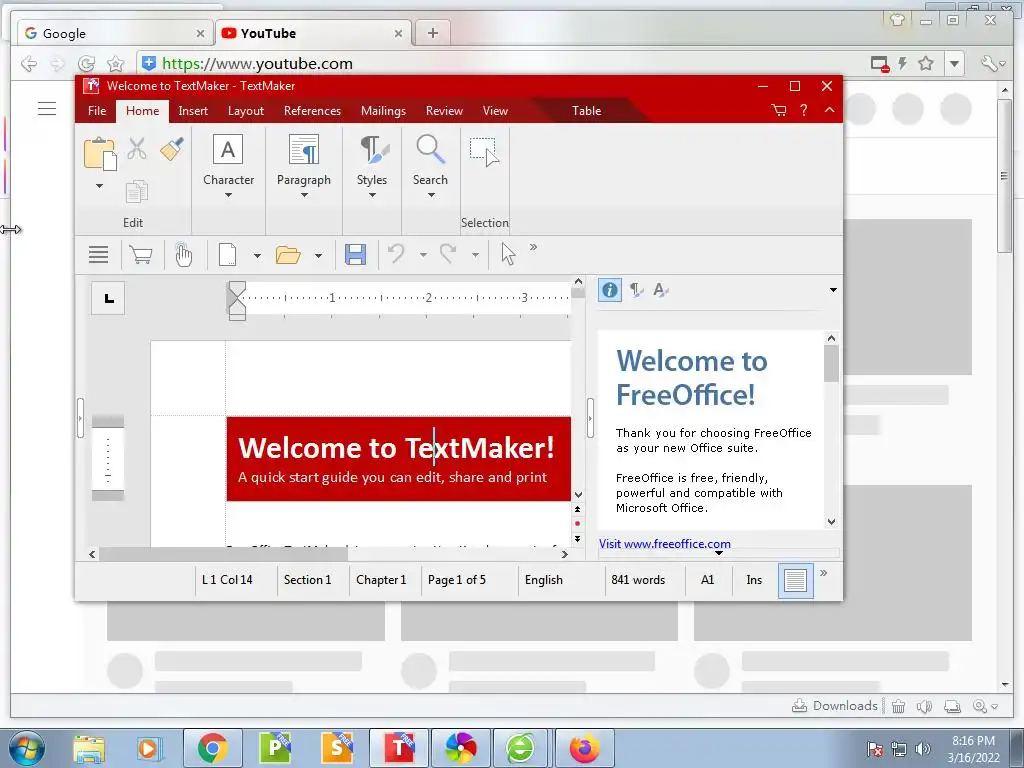Switch to the Insert ribbon tab
This screenshot has height=768, width=1024.
(x=193, y=111)
